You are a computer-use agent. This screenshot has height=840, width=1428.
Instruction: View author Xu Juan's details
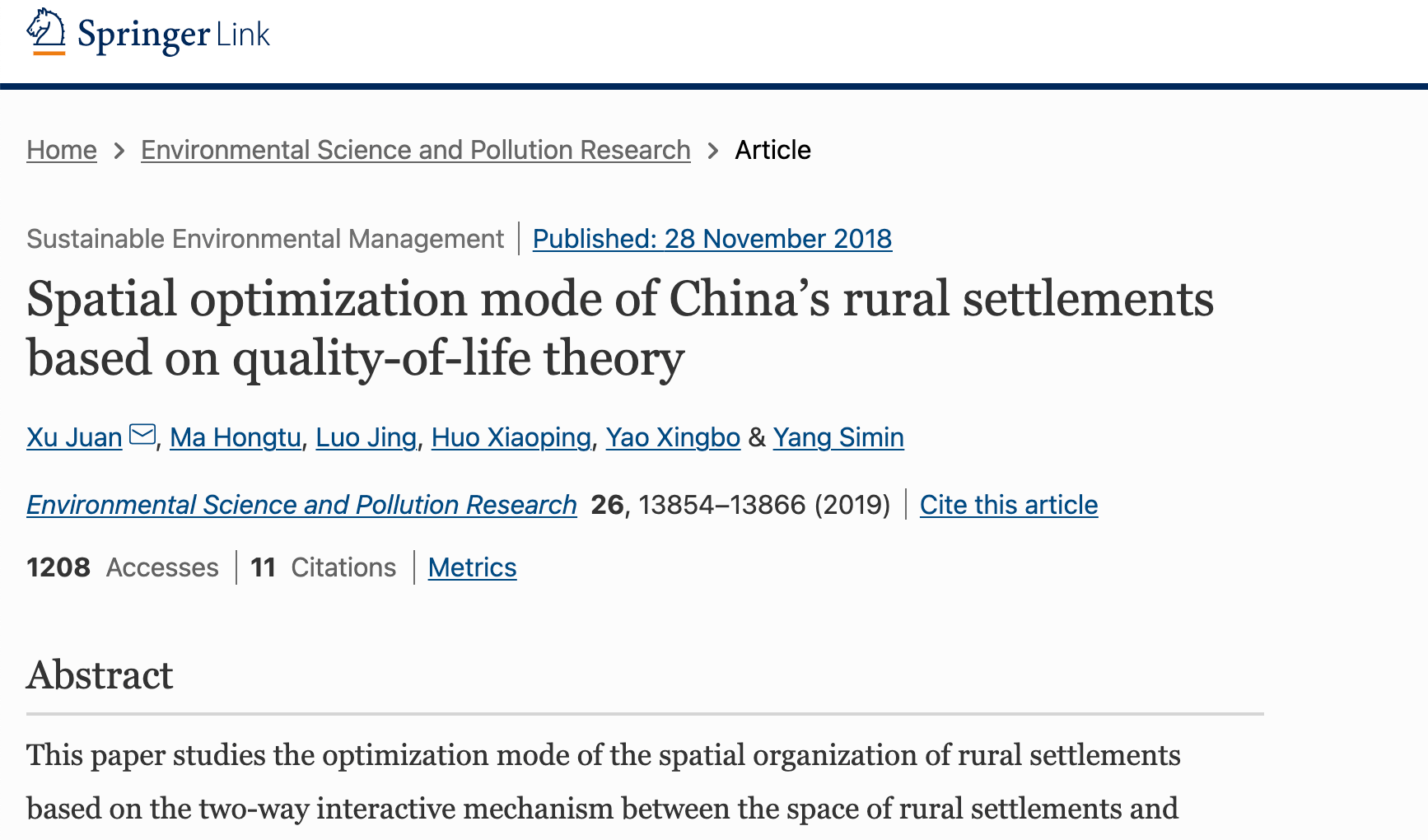[74, 437]
